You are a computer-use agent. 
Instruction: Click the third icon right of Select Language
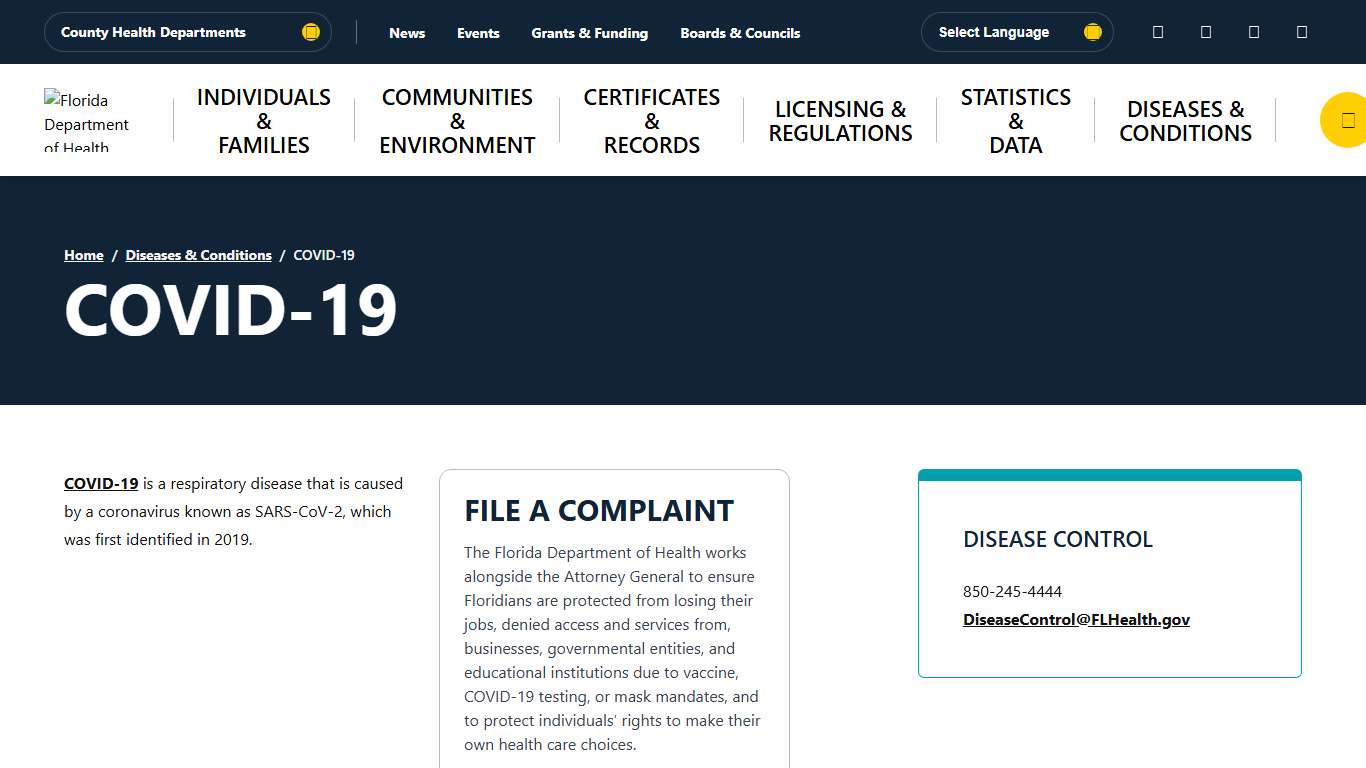[1254, 32]
